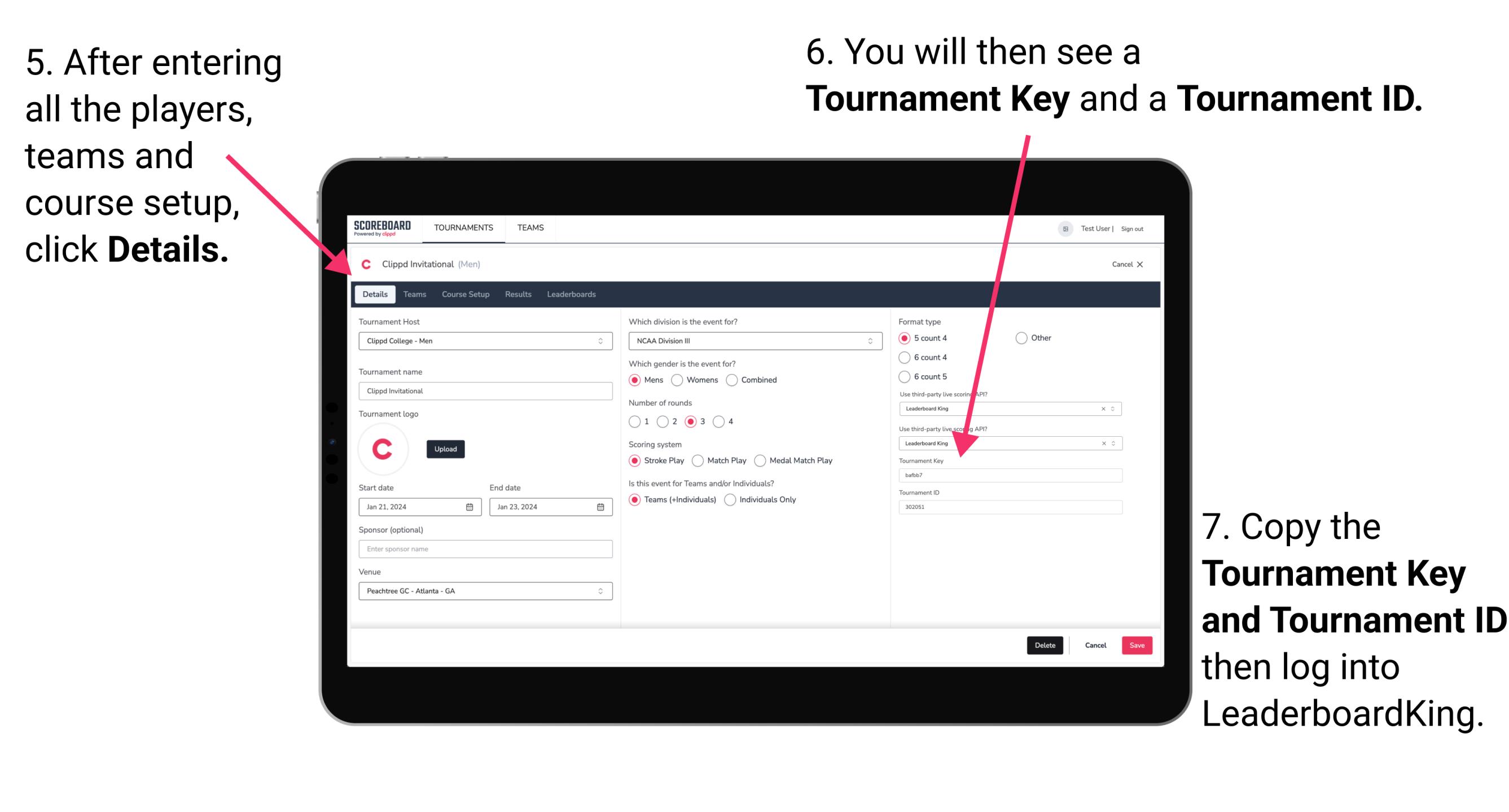Click the Delete button
The width and height of the screenshot is (1509, 812).
click(1045, 645)
